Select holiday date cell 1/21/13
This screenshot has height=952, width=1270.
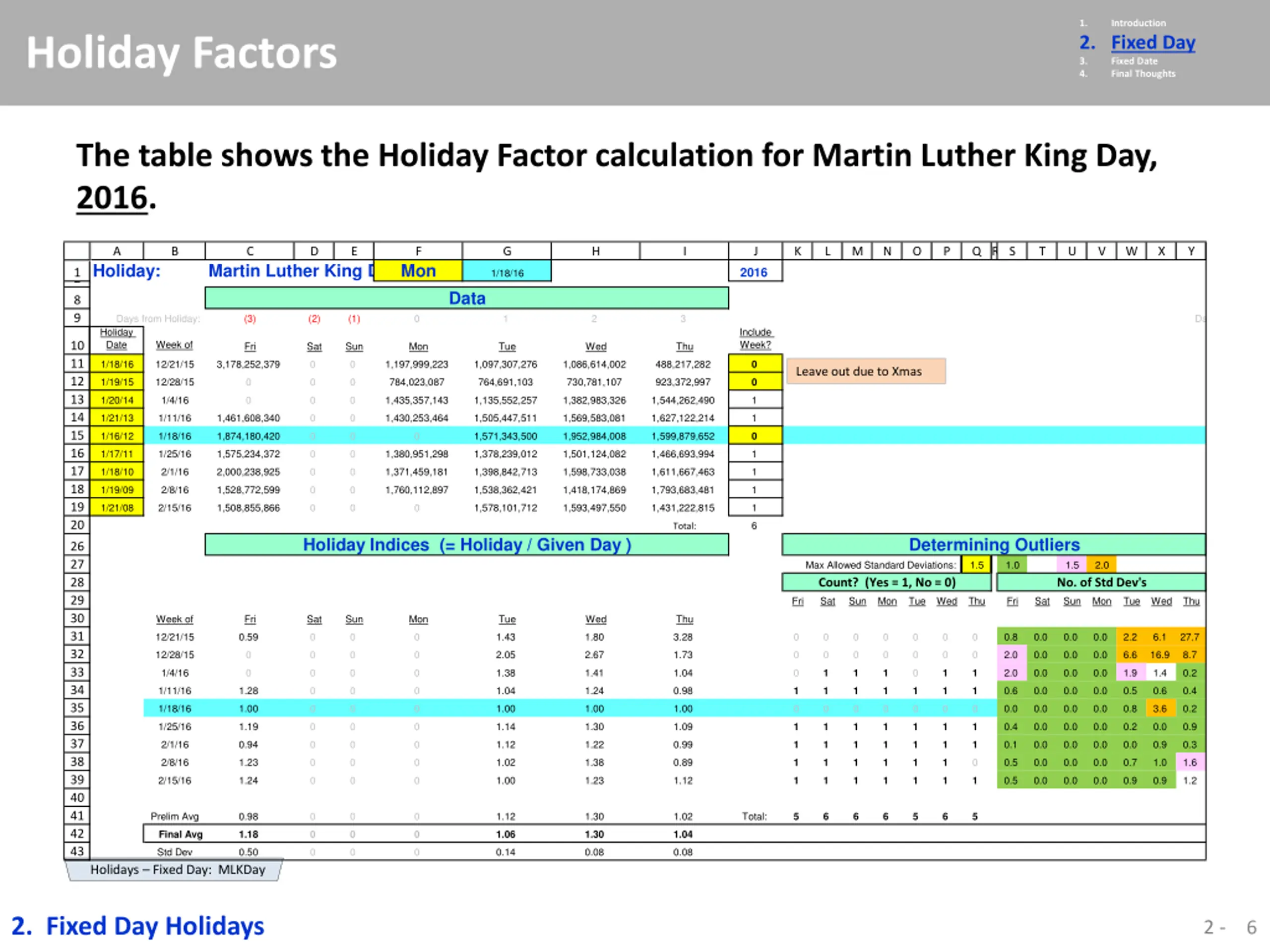117,418
